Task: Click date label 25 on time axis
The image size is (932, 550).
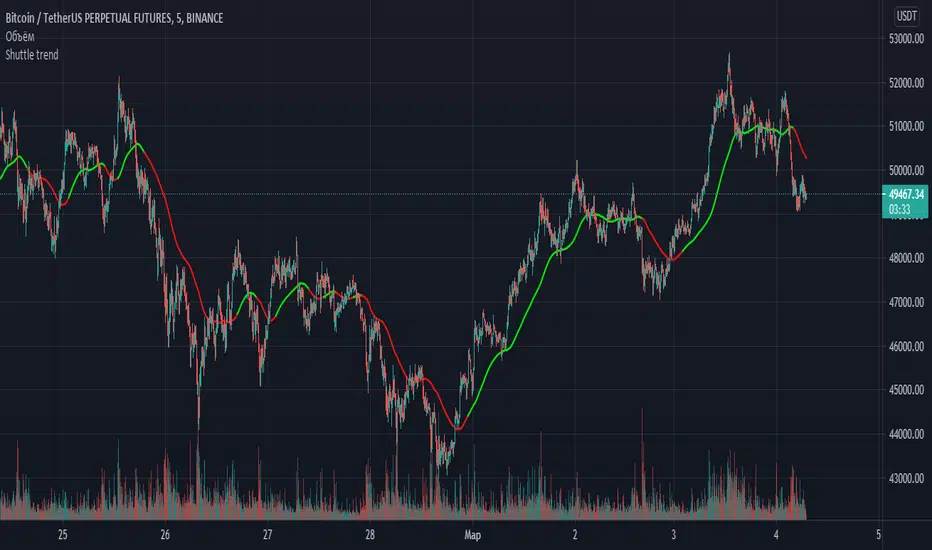Action: (x=62, y=535)
